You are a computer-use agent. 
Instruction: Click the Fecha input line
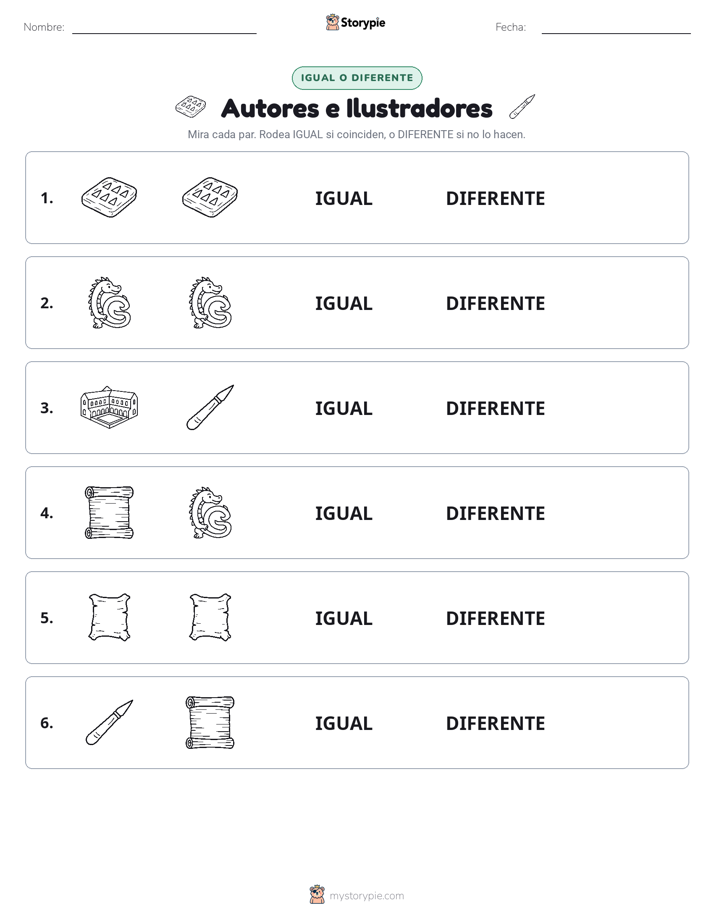pos(616,28)
